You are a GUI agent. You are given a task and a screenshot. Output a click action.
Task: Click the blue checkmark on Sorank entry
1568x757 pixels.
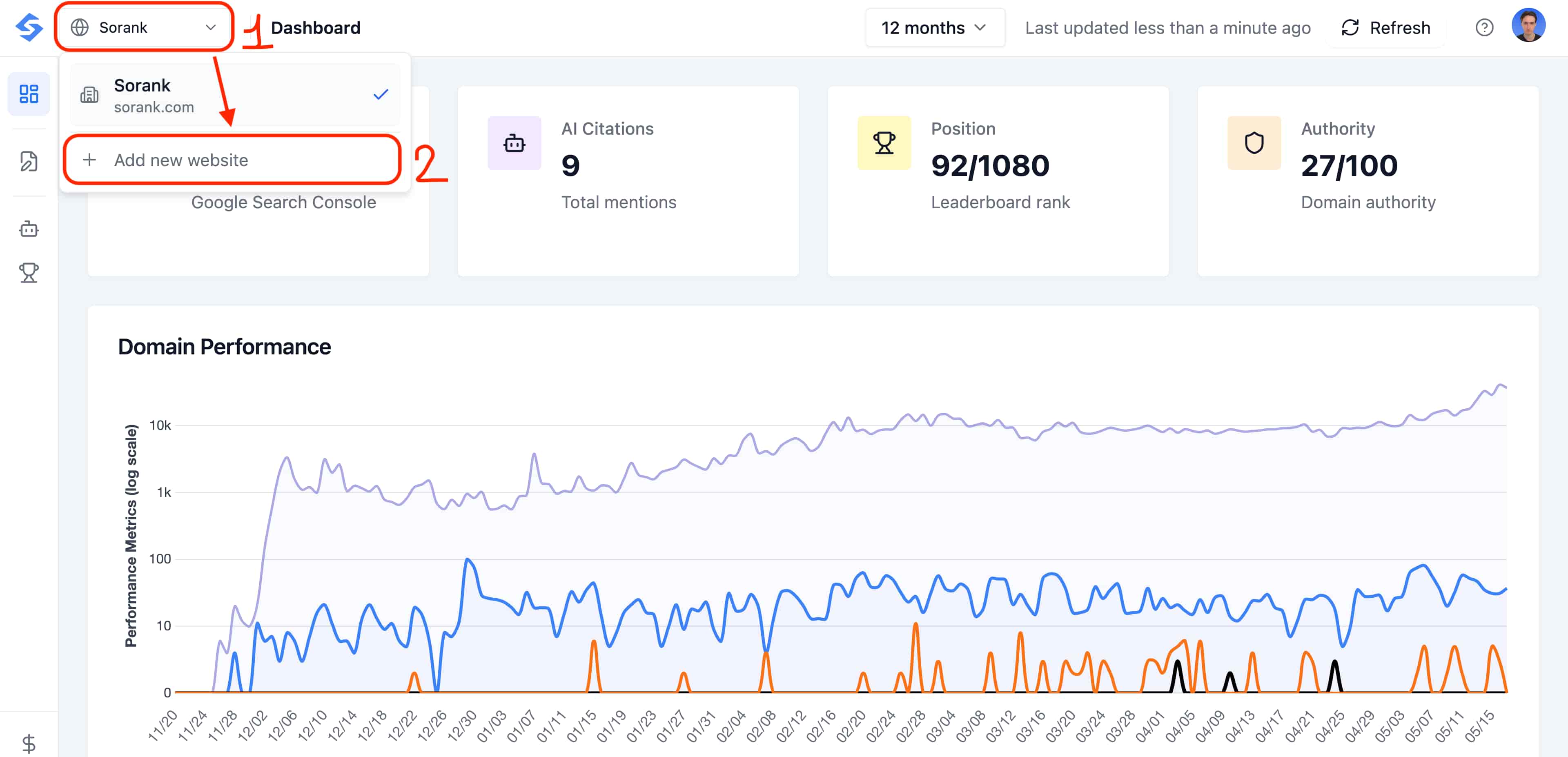pyautogui.click(x=381, y=94)
